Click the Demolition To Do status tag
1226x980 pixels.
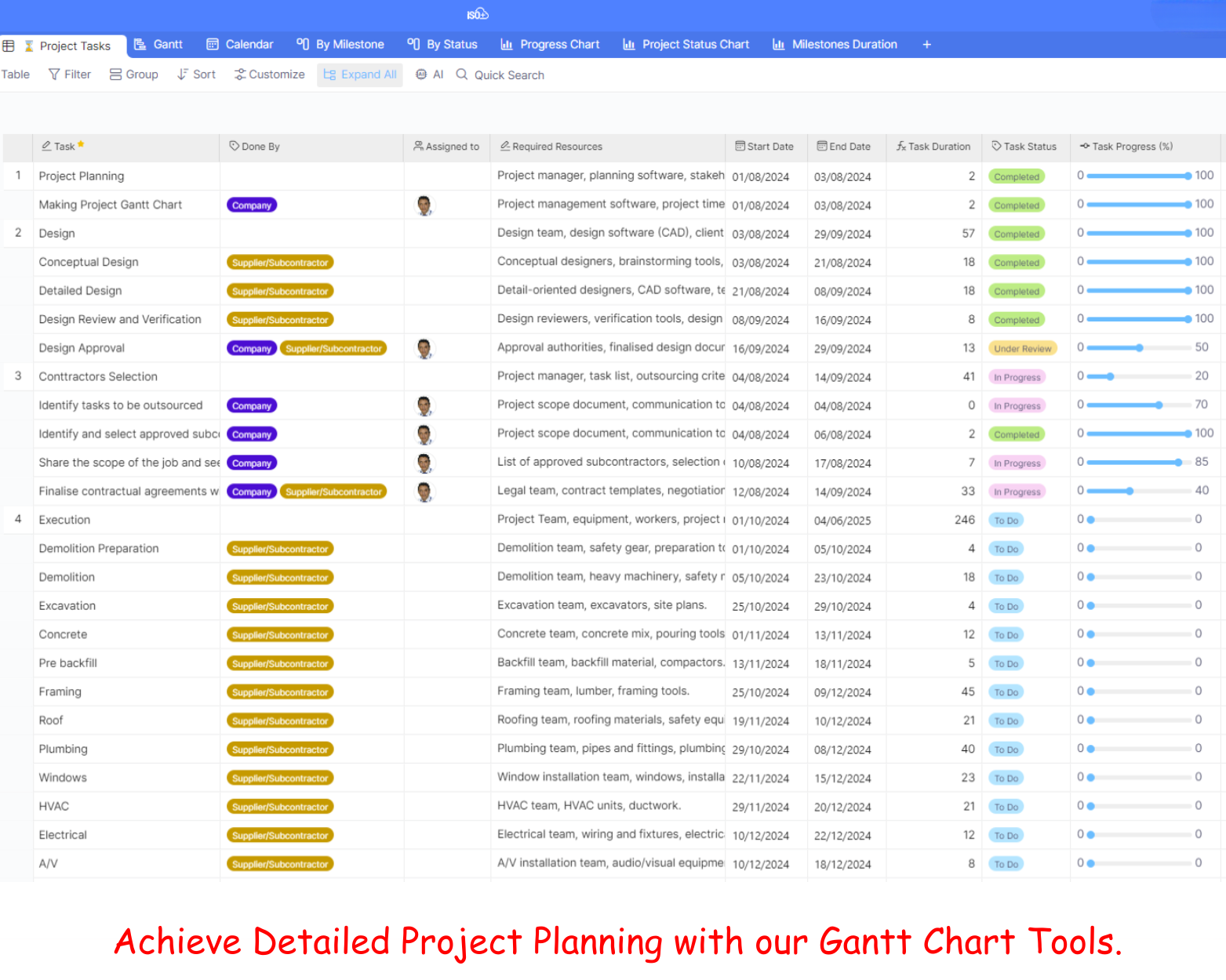click(1006, 578)
